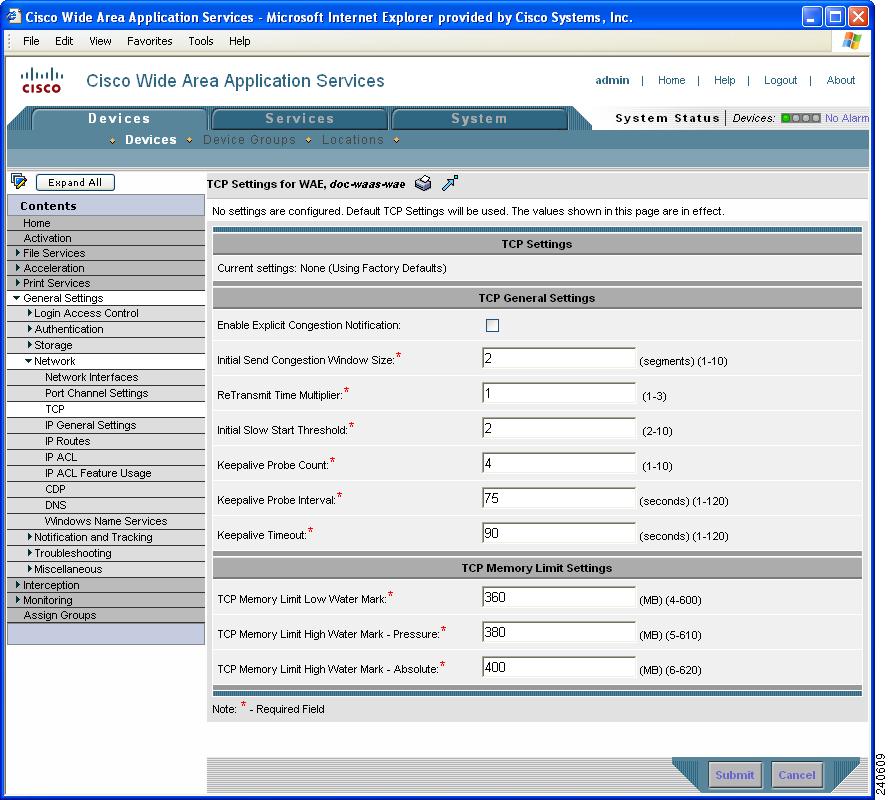Click the Expand All button

75,182
